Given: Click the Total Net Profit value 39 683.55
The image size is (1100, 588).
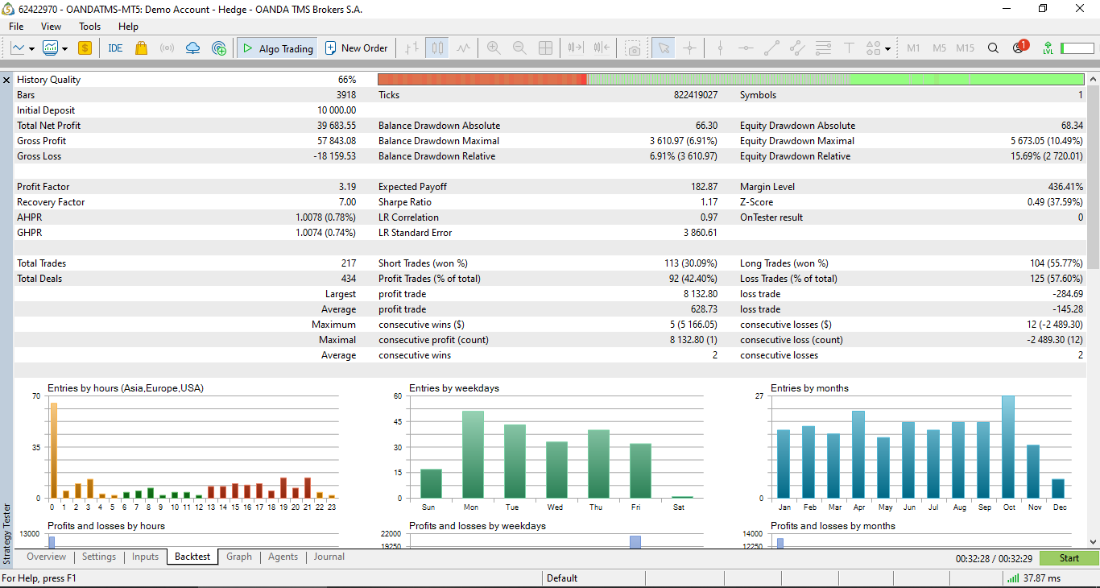Looking at the screenshot, I should point(336,126).
